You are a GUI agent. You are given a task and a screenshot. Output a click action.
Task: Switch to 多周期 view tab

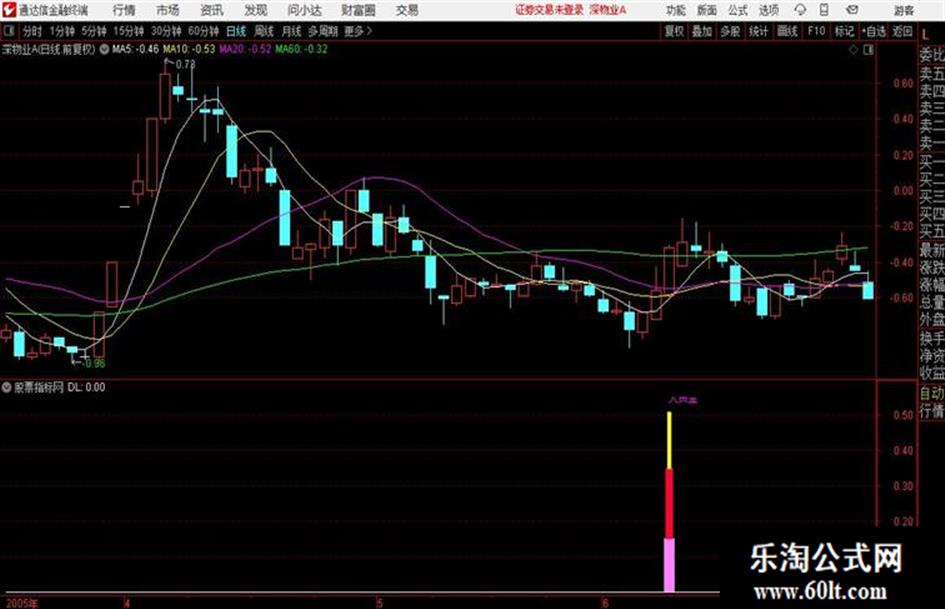point(322,31)
